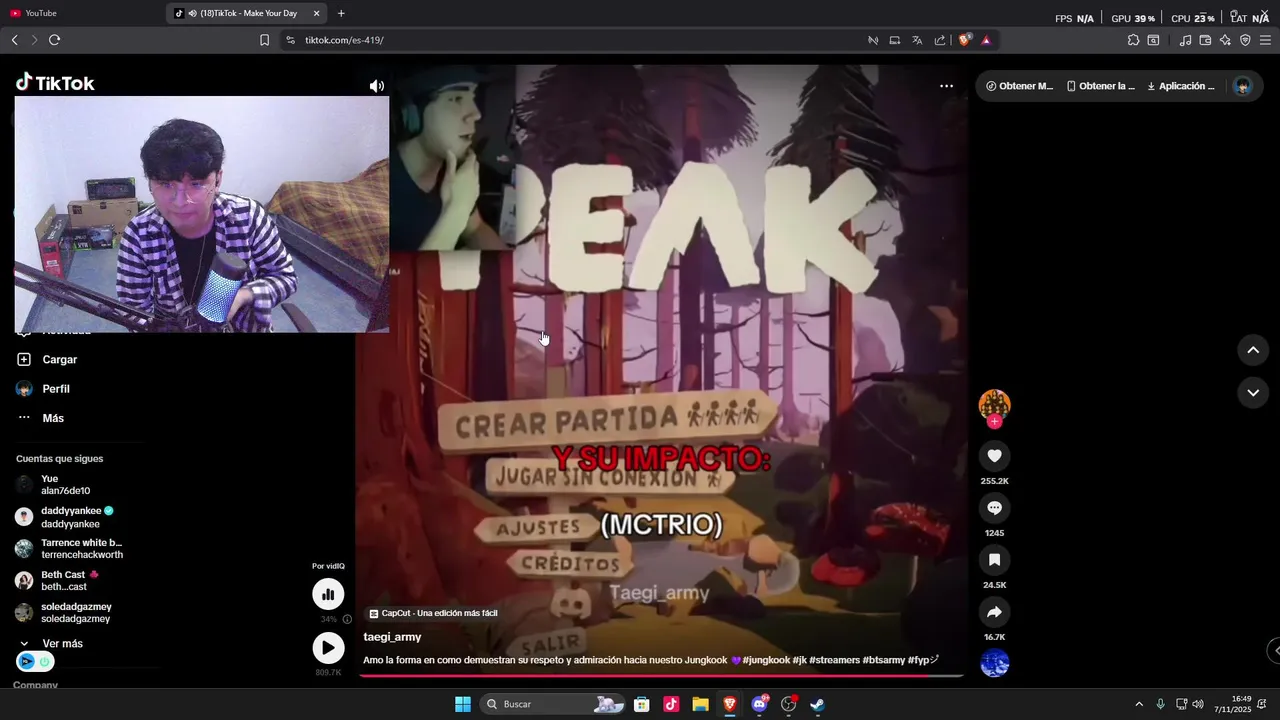This screenshot has height=720, width=1280.
Task: Open video sound disc thumbnail
Action: (x=994, y=663)
